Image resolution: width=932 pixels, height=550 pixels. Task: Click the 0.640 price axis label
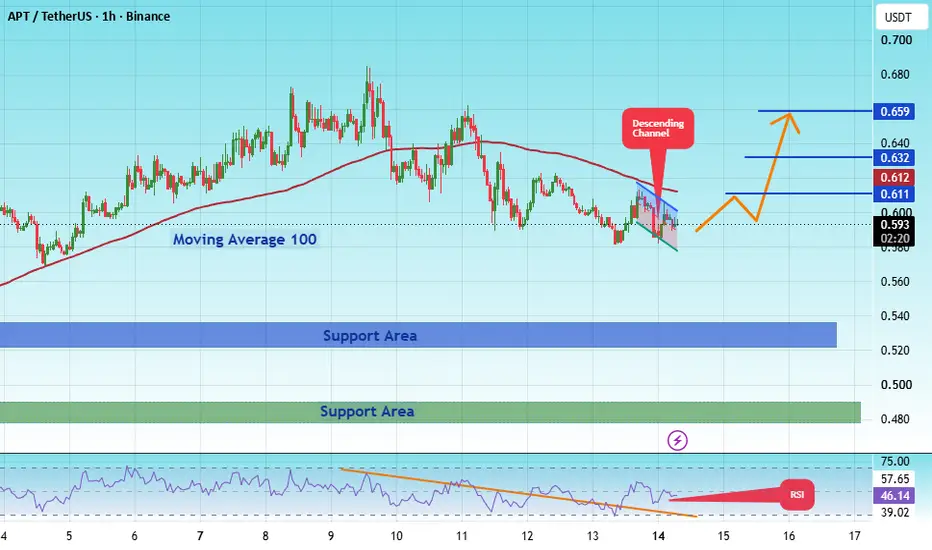pos(895,143)
